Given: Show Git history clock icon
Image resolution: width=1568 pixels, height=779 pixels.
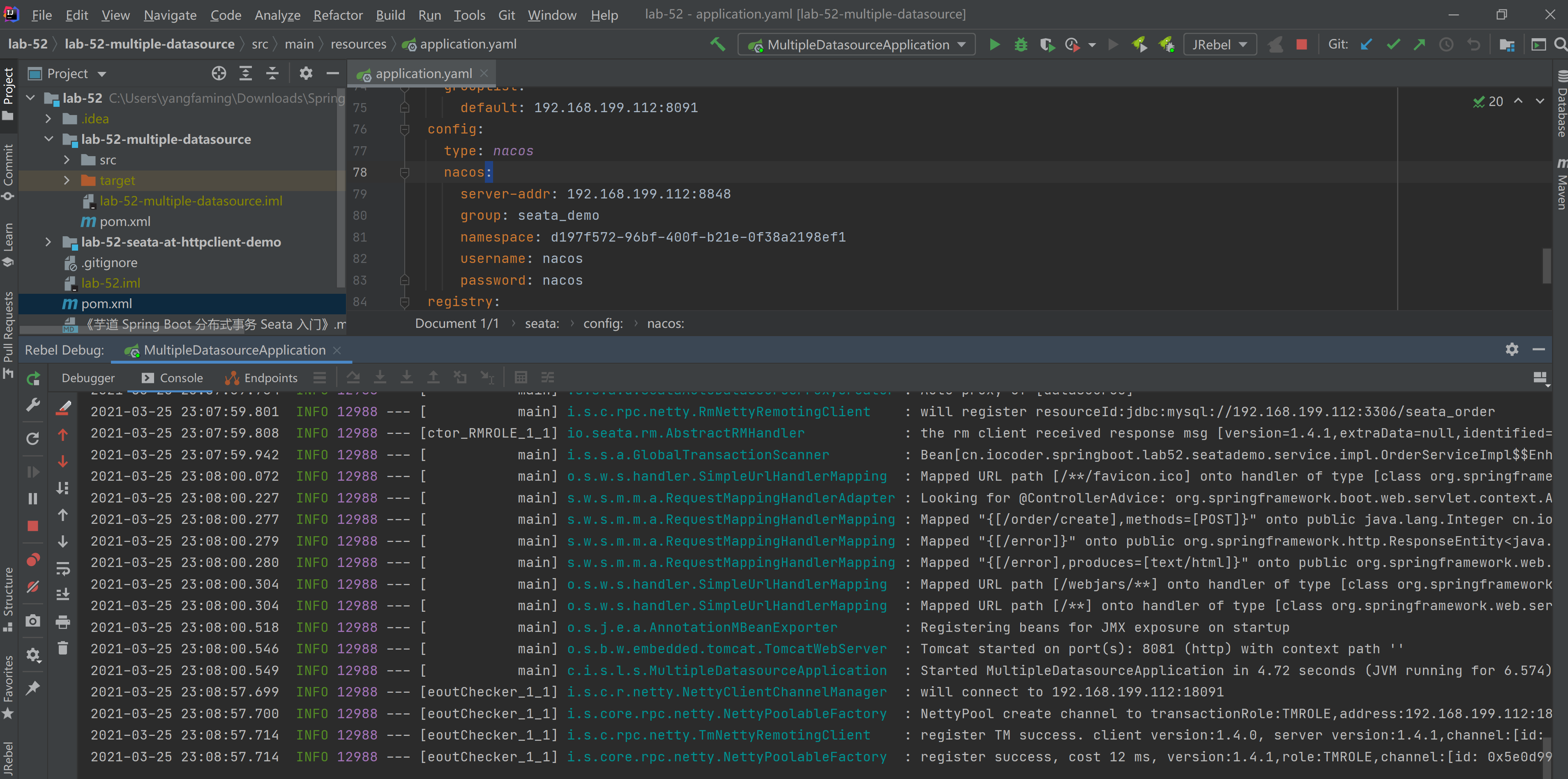Looking at the screenshot, I should tap(1446, 44).
